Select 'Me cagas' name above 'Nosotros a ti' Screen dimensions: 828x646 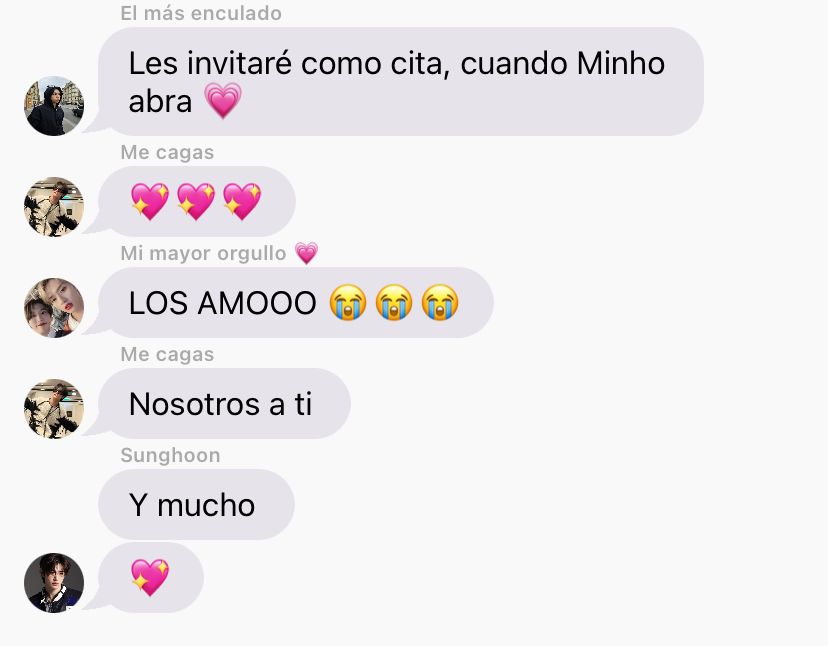[x=167, y=354]
